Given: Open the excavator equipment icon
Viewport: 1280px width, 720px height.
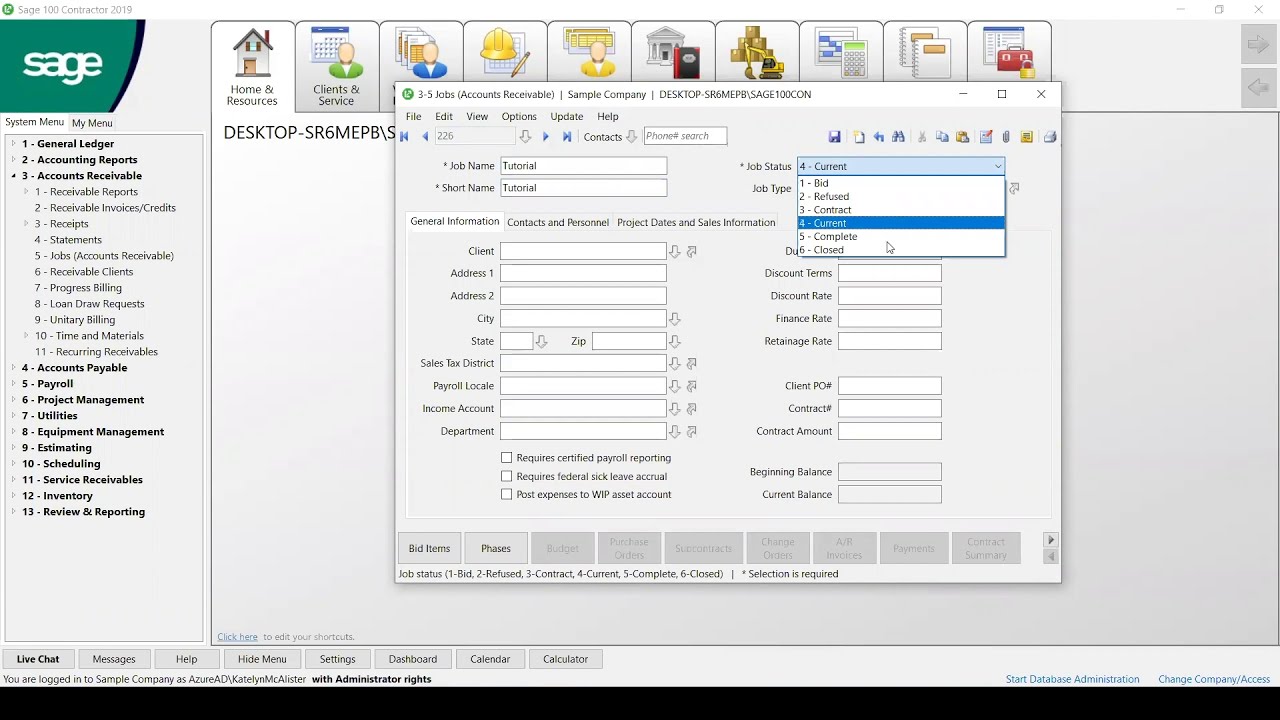Looking at the screenshot, I should 757,52.
